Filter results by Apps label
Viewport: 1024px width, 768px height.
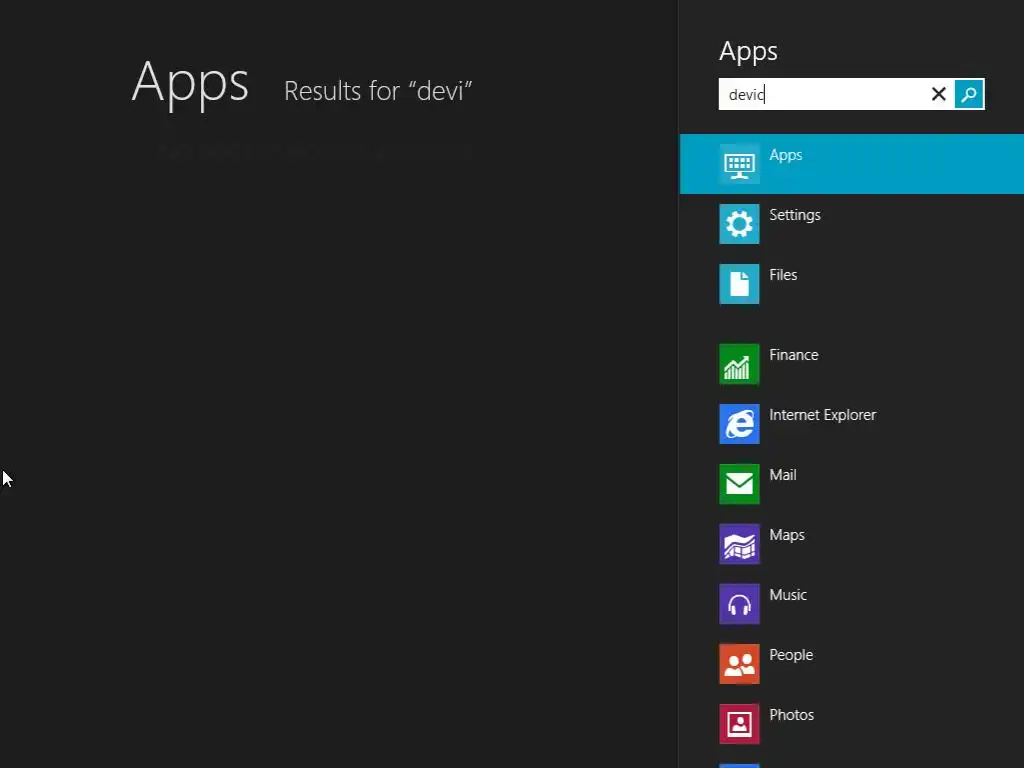(x=786, y=155)
